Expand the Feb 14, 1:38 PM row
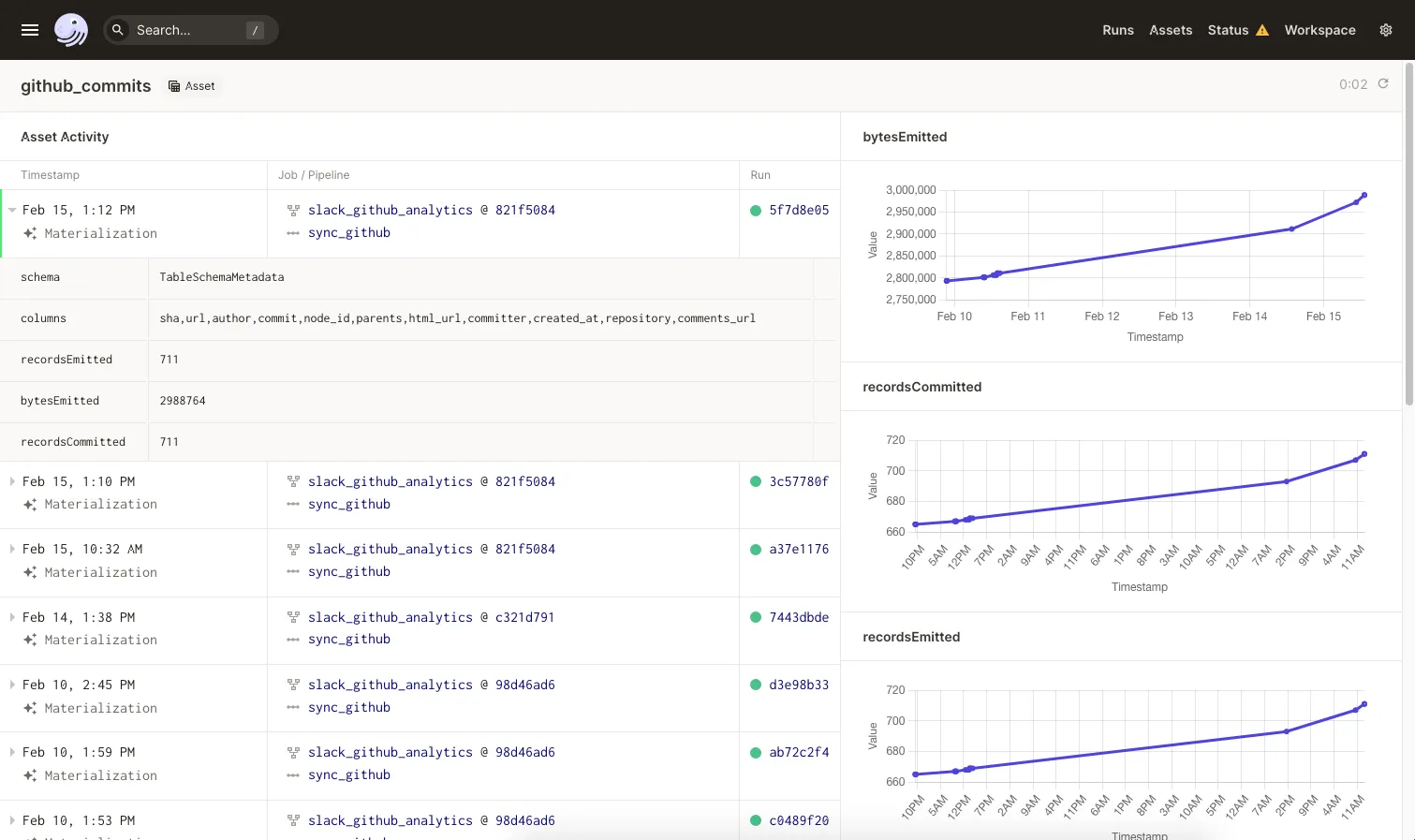Viewport: 1415px width, 840px height. click(x=12, y=618)
